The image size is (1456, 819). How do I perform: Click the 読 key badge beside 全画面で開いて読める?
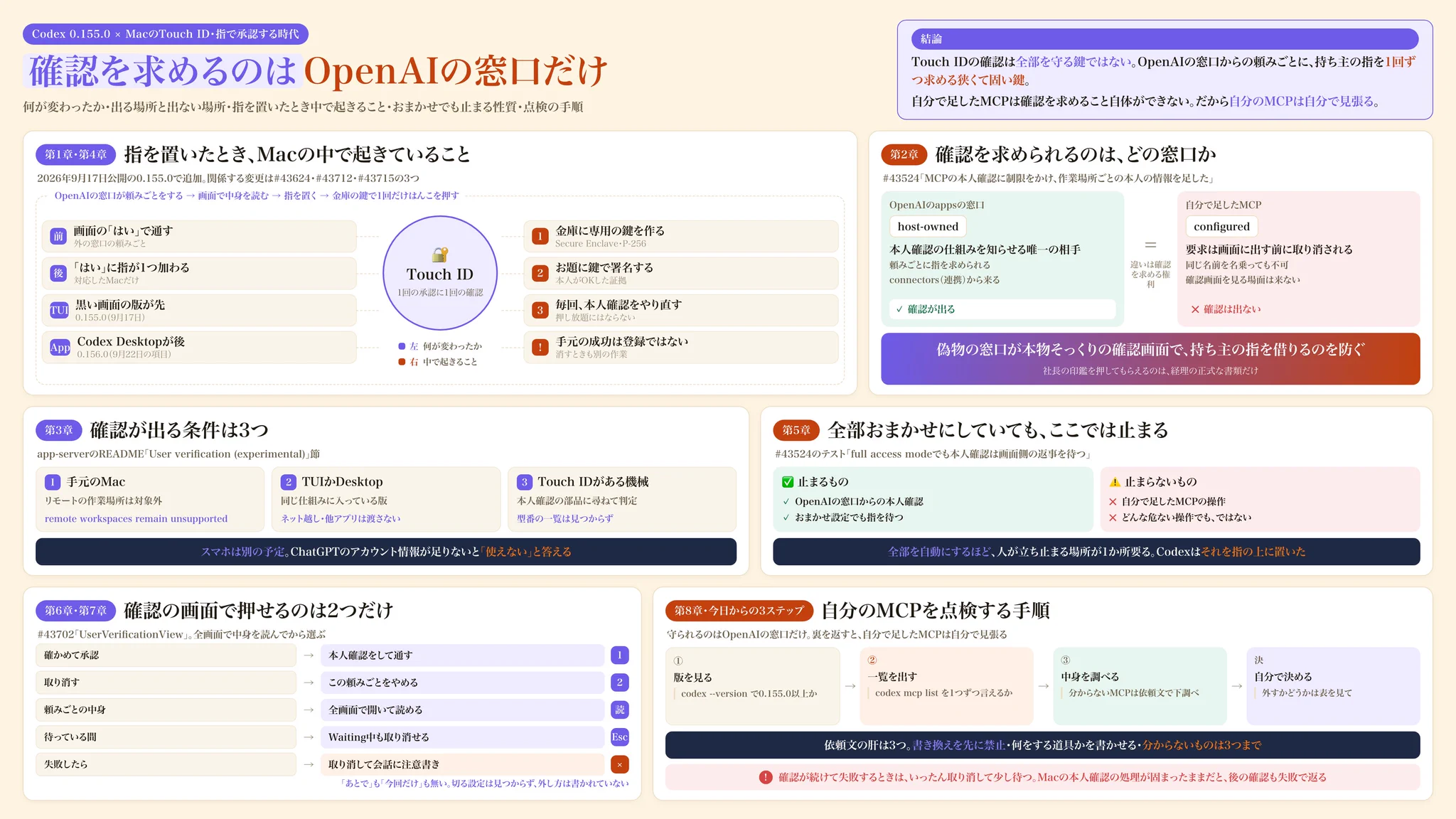pos(620,710)
